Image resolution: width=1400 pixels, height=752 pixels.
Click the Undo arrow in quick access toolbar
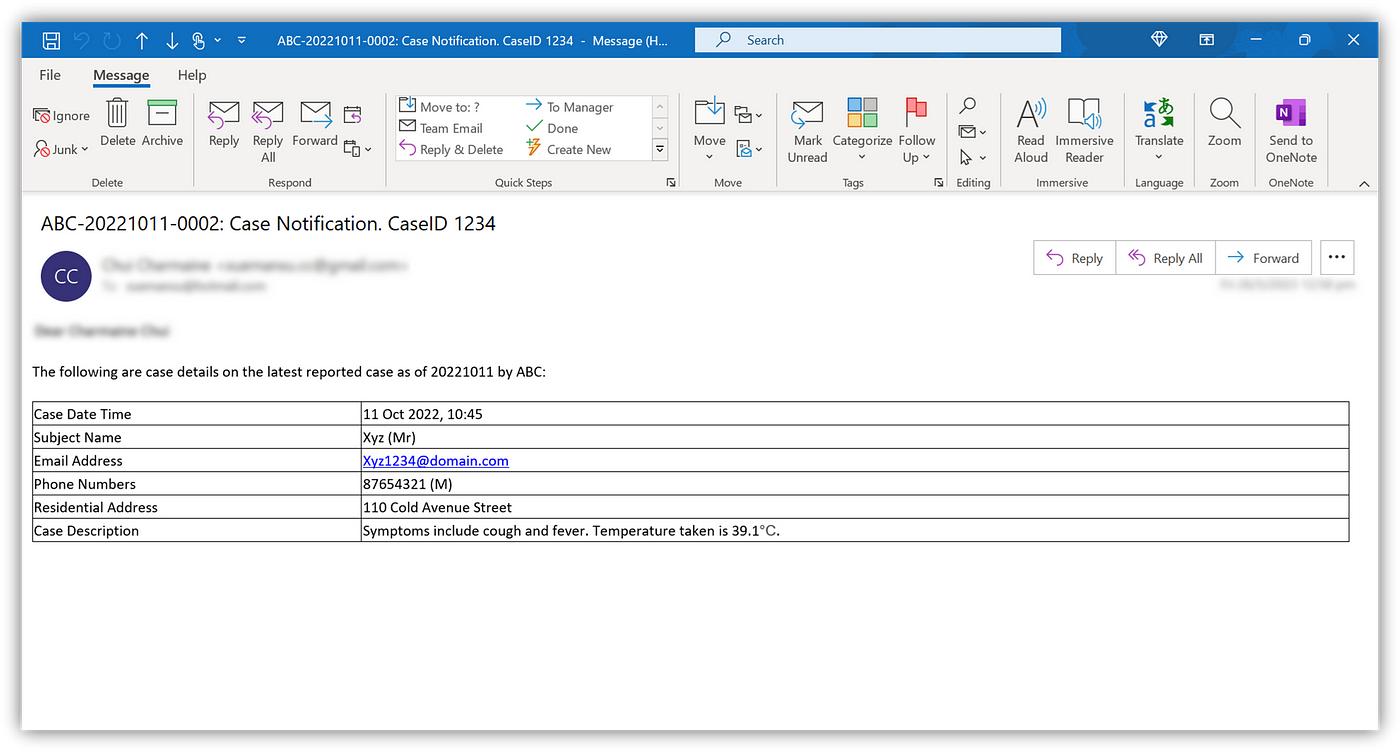click(81, 40)
